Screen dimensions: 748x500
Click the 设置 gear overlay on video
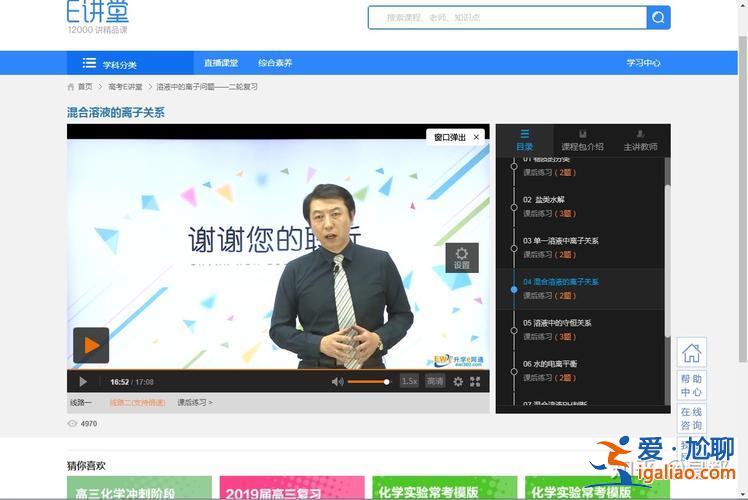click(461, 257)
